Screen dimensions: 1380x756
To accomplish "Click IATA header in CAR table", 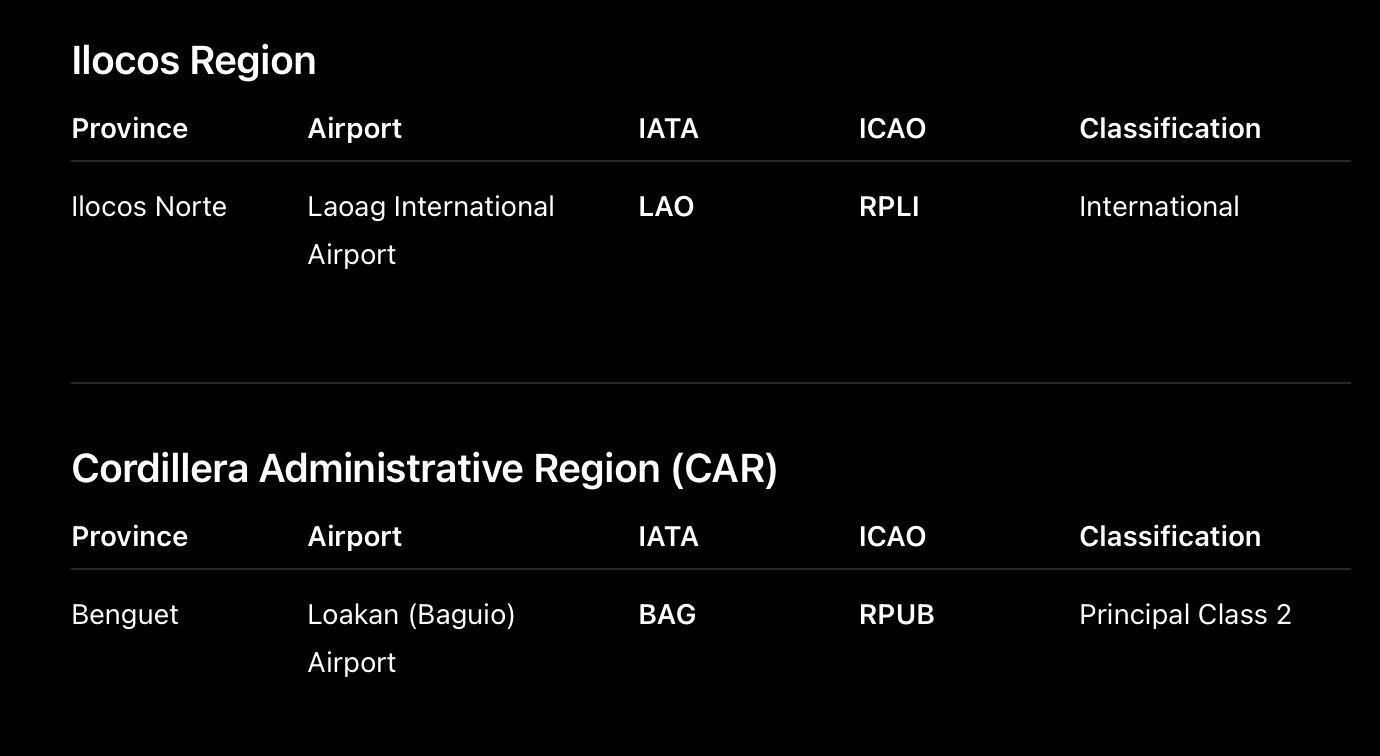I will [668, 537].
